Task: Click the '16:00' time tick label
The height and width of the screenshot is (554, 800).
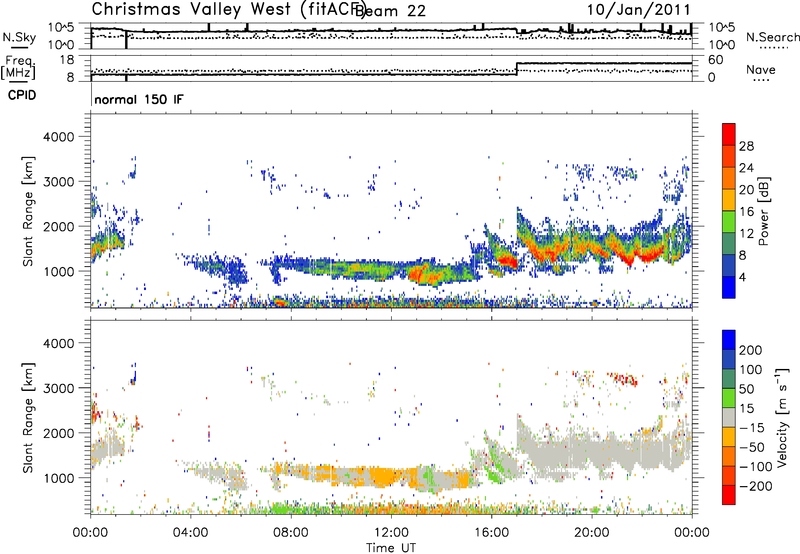Action: [491, 533]
